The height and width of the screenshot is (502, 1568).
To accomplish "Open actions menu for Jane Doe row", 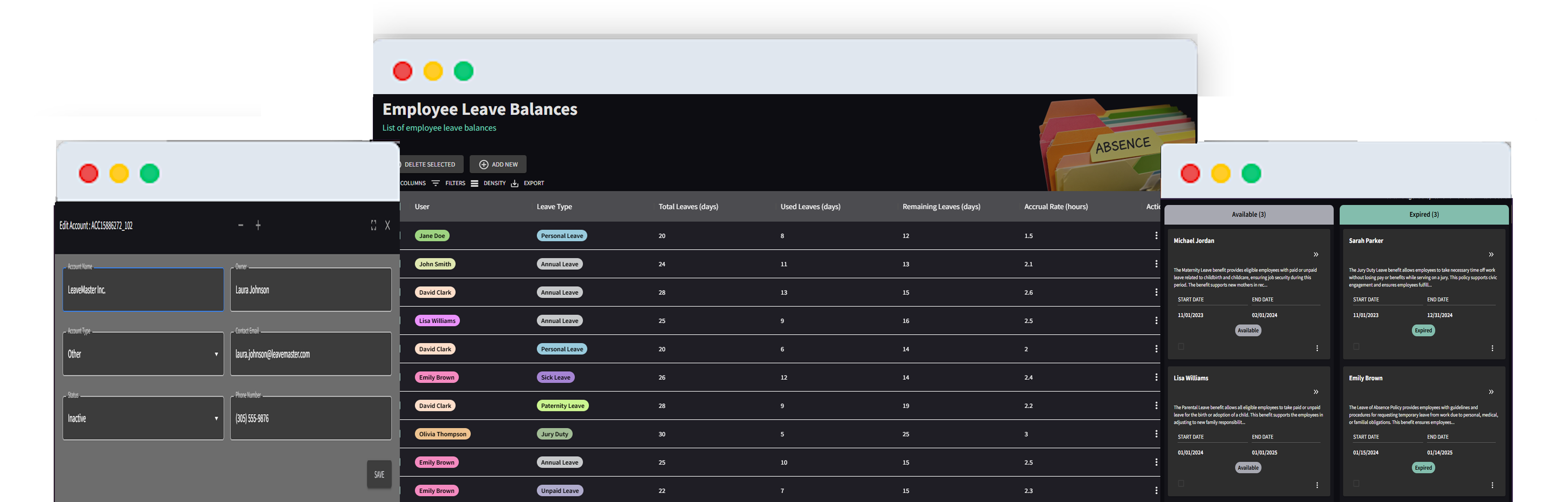I will tap(1156, 236).
